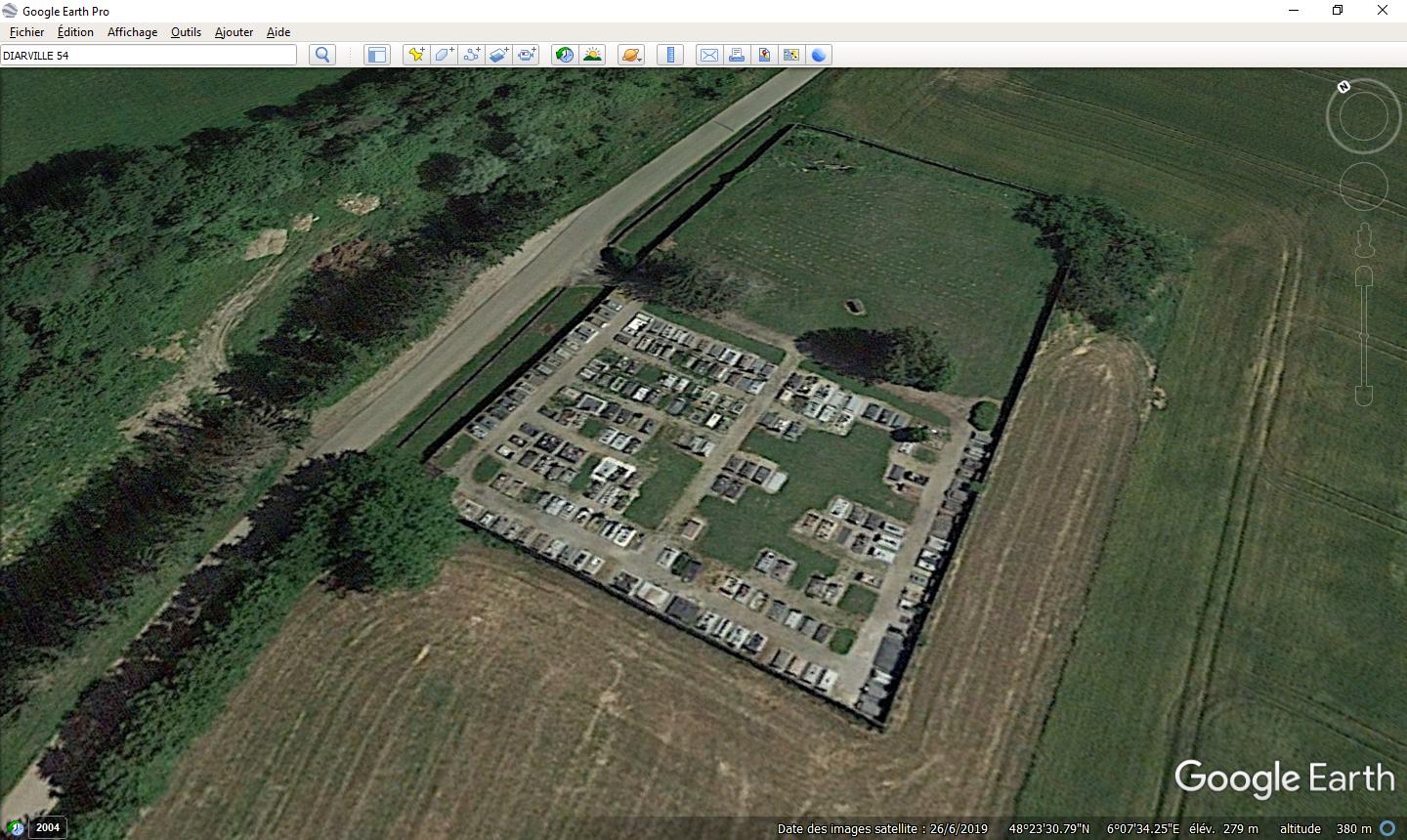Open the Outils menu

pos(186,32)
